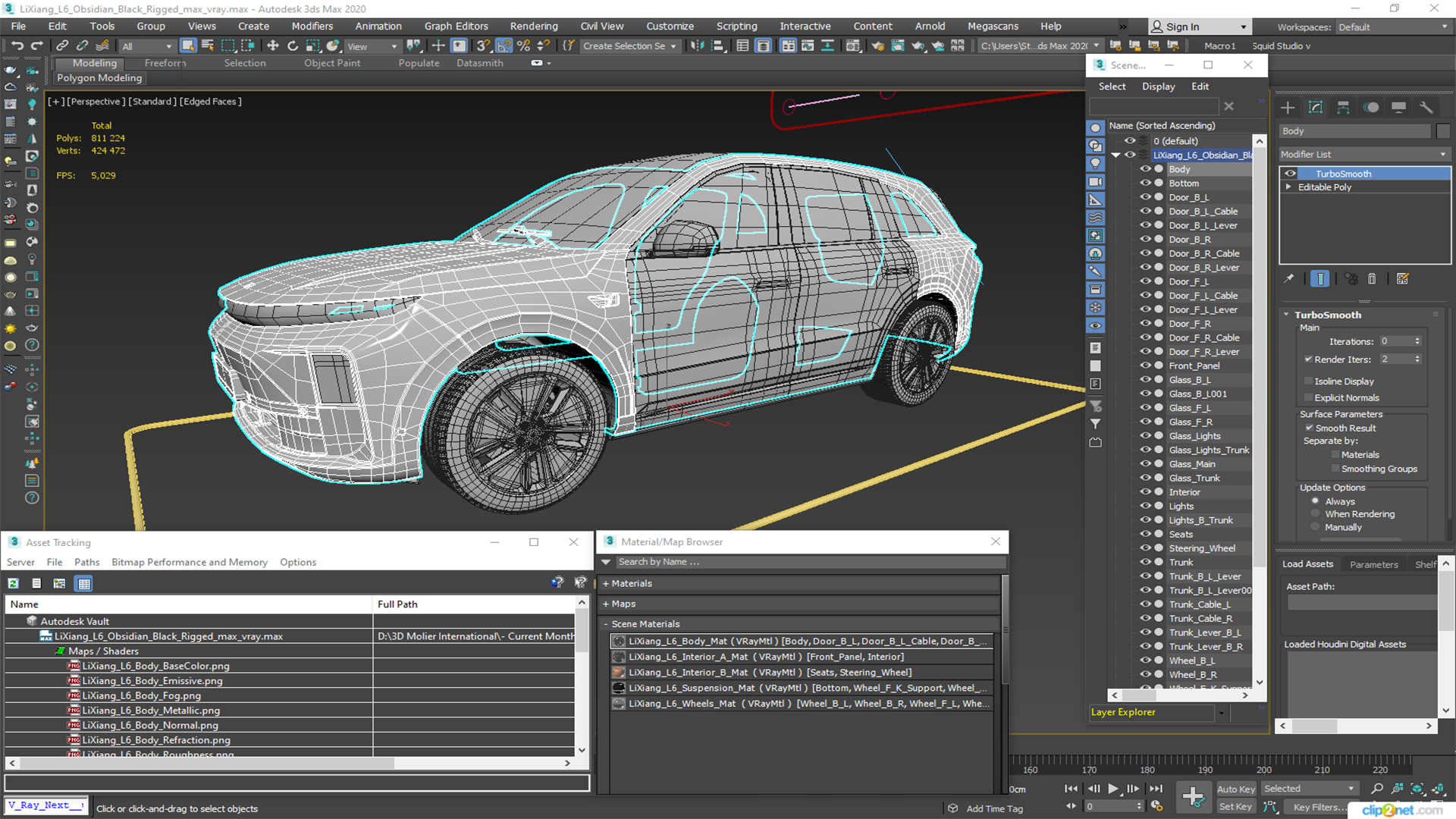1456x819 pixels.
Task: Activate the Select and Rotate tool
Action: click(x=293, y=46)
